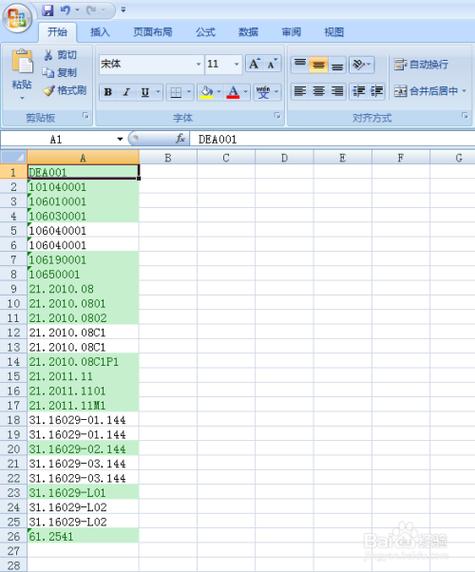This screenshot has width=475, height=572.
Task: Open the Office button menu
Action: [17, 18]
